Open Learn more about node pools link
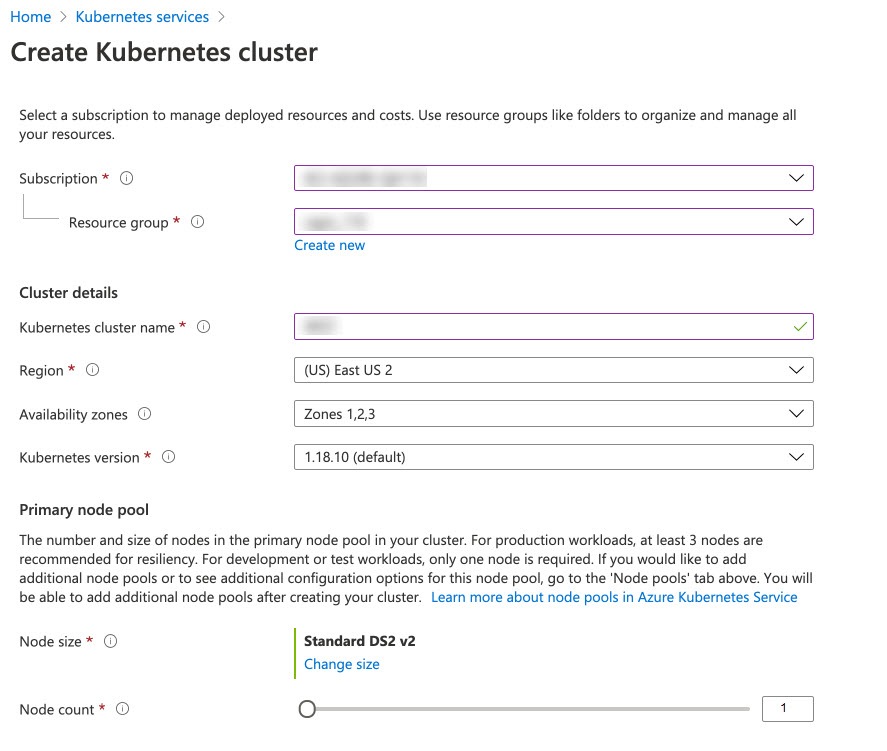The image size is (887, 751). 614,597
